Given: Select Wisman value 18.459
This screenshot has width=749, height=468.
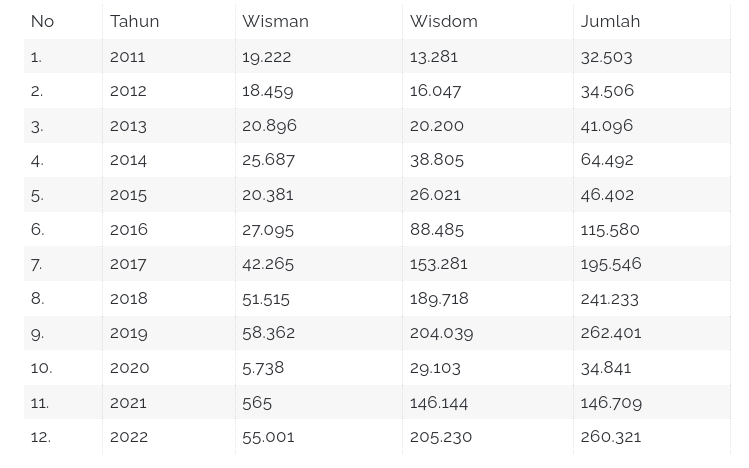Looking at the screenshot, I should tap(268, 91).
